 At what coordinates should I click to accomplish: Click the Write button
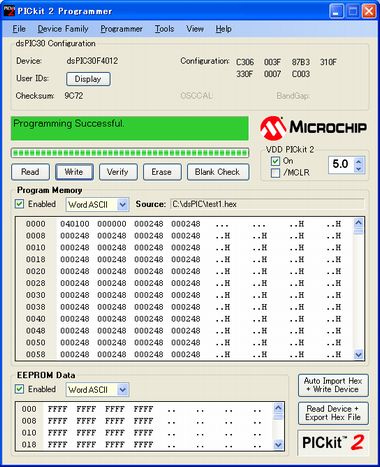[74, 172]
